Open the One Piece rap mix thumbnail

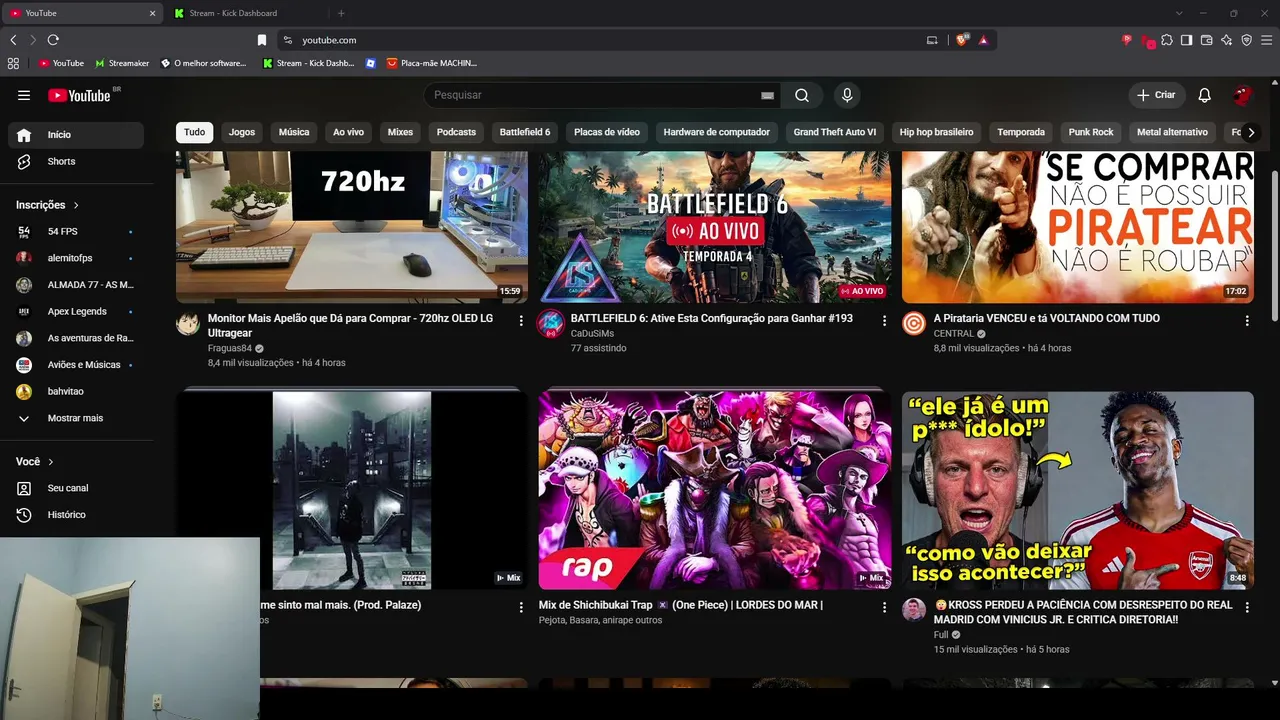715,490
